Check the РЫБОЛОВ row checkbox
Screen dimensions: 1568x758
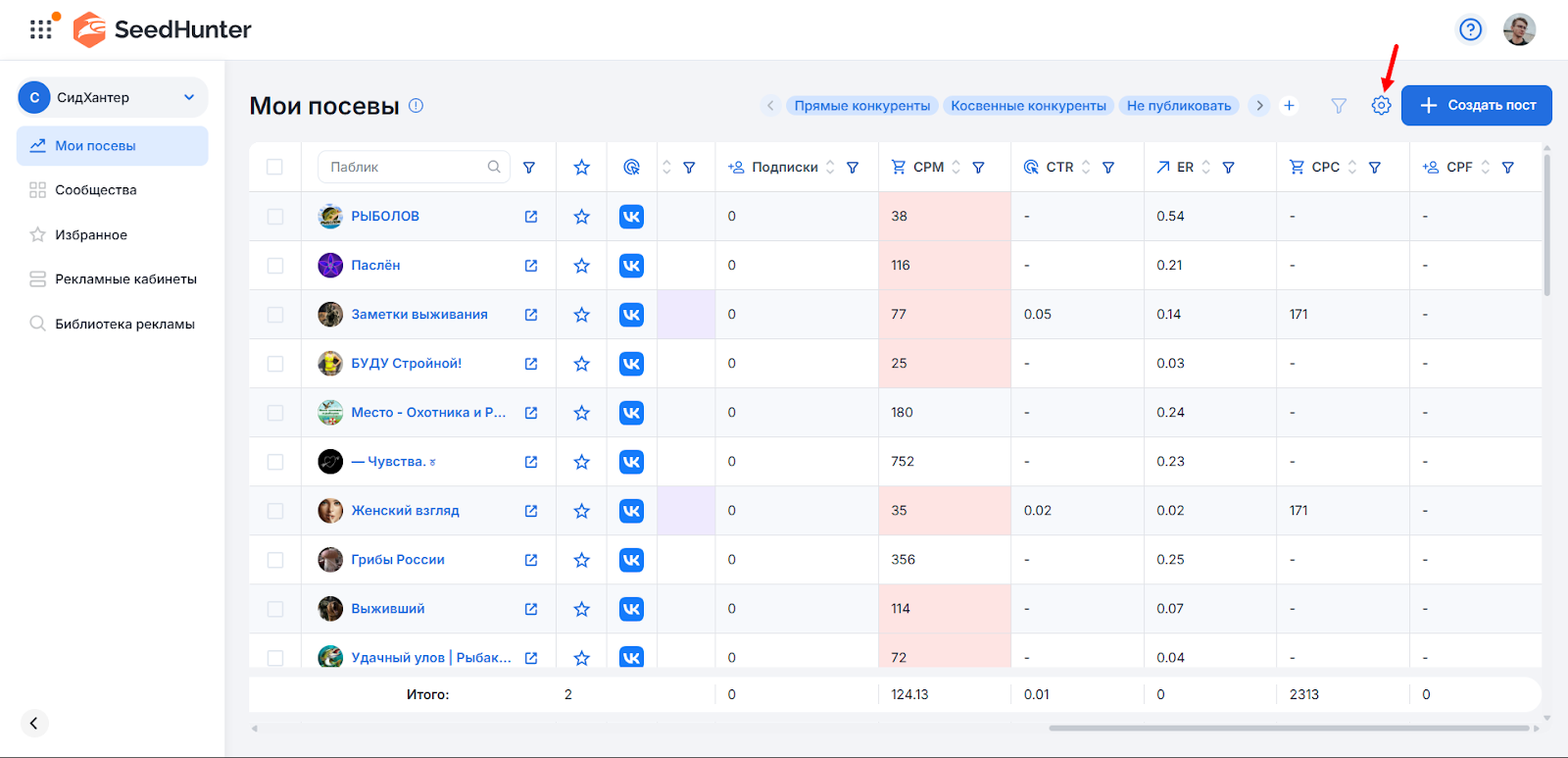[274, 217]
